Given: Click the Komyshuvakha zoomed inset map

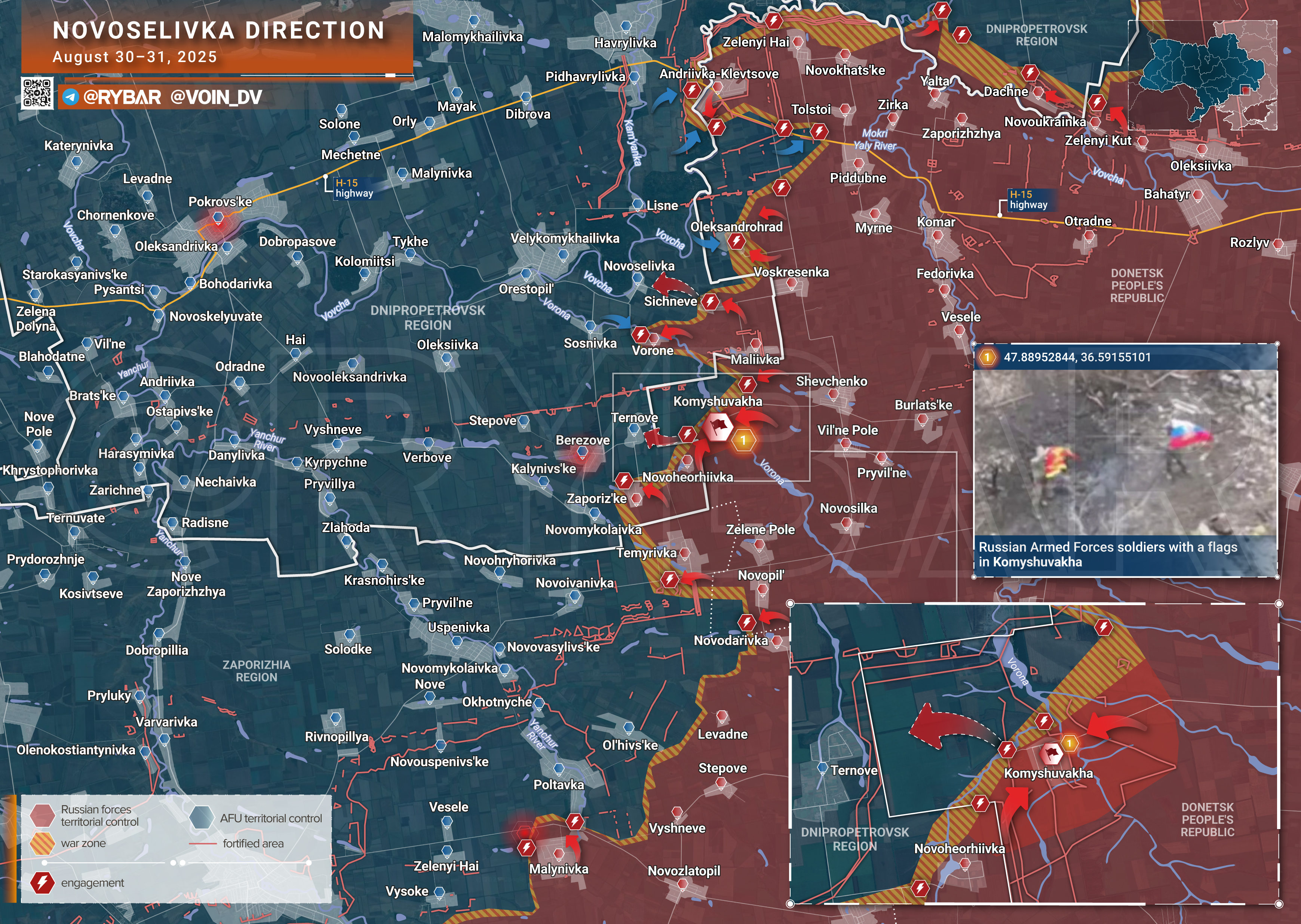Looking at the screenshot, I should [x=1034, y=753].
